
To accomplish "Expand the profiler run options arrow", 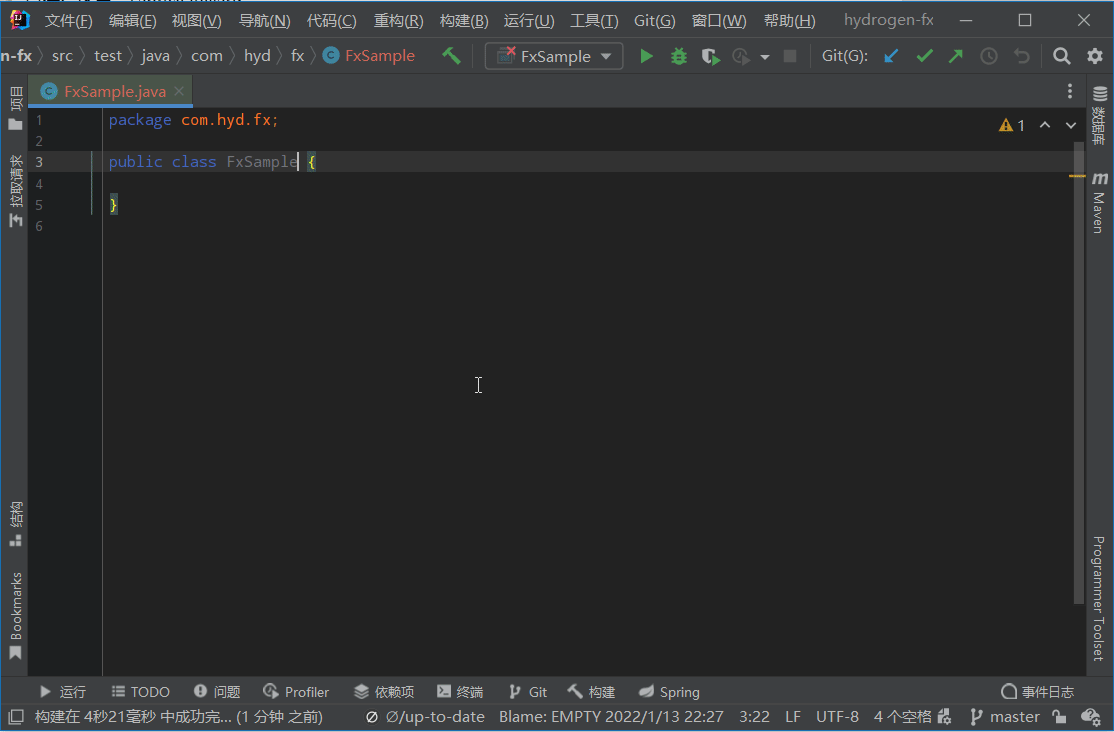I will pyautogui.click(x=765, y=57).
